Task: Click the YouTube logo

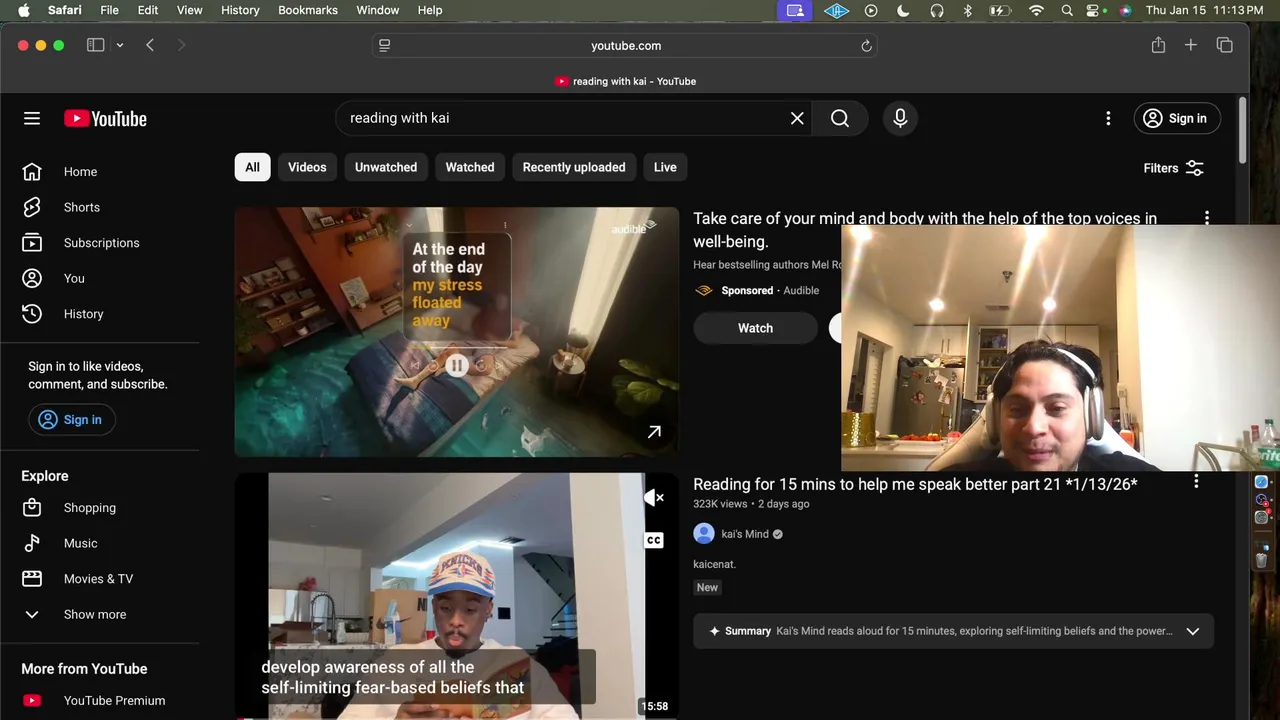Action: coord(105,118)
